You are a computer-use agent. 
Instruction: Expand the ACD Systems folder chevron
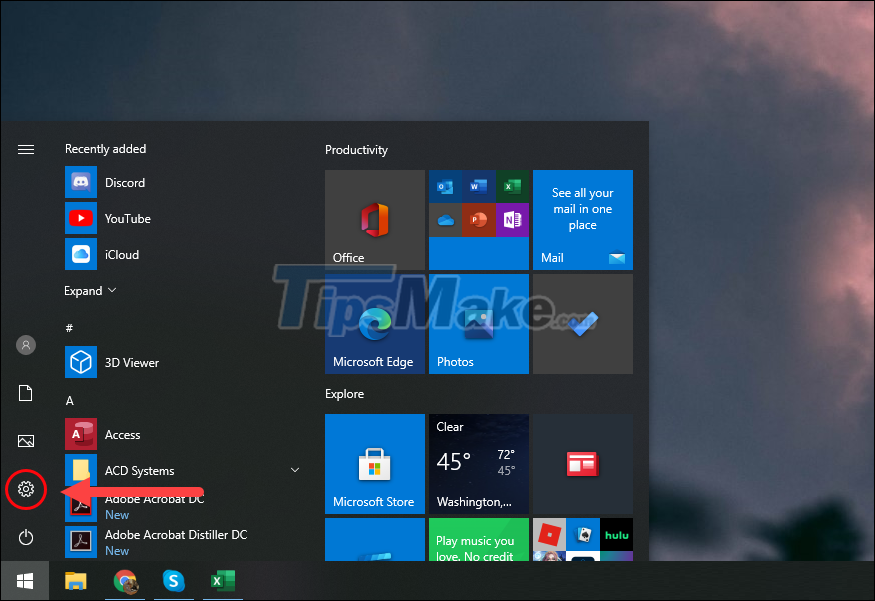click(295, 470)
